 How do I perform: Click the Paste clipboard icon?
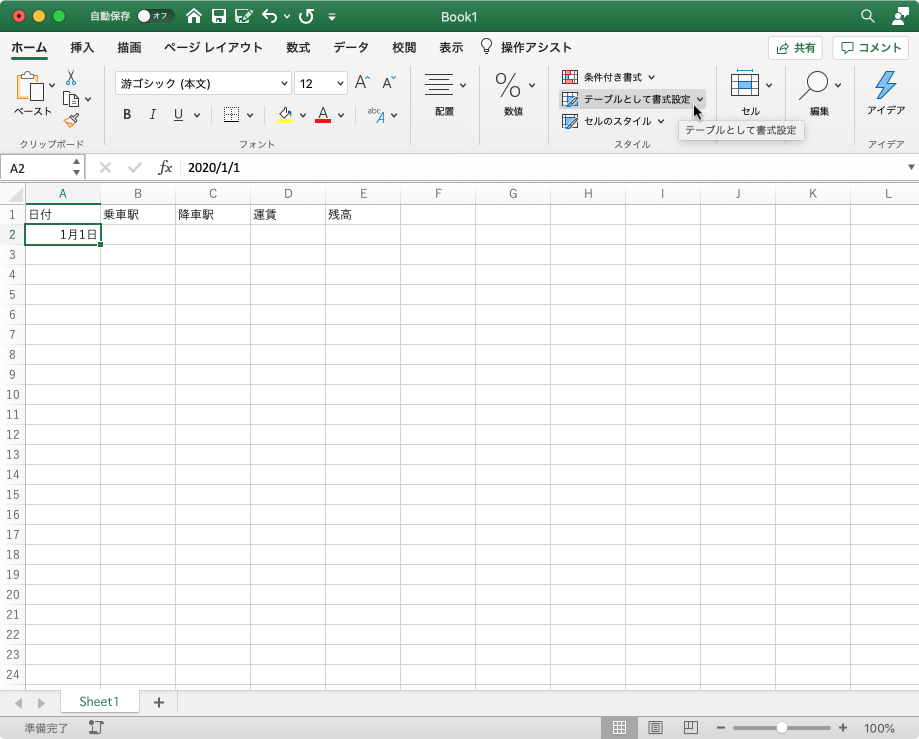[29, 87]
